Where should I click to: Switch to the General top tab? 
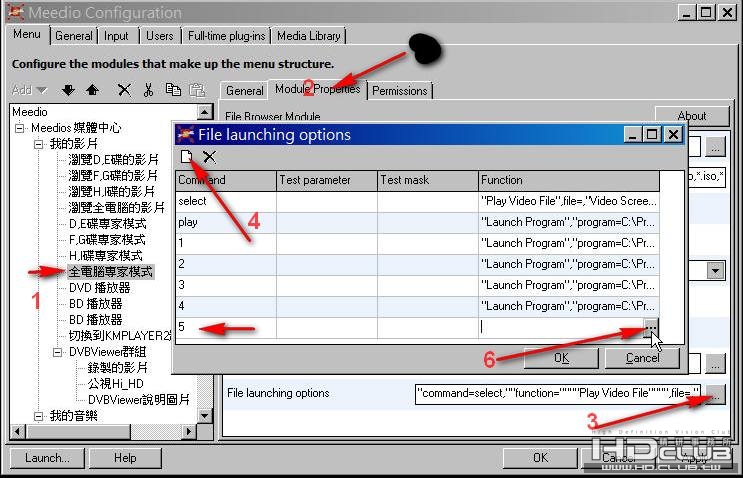(73, 36)
